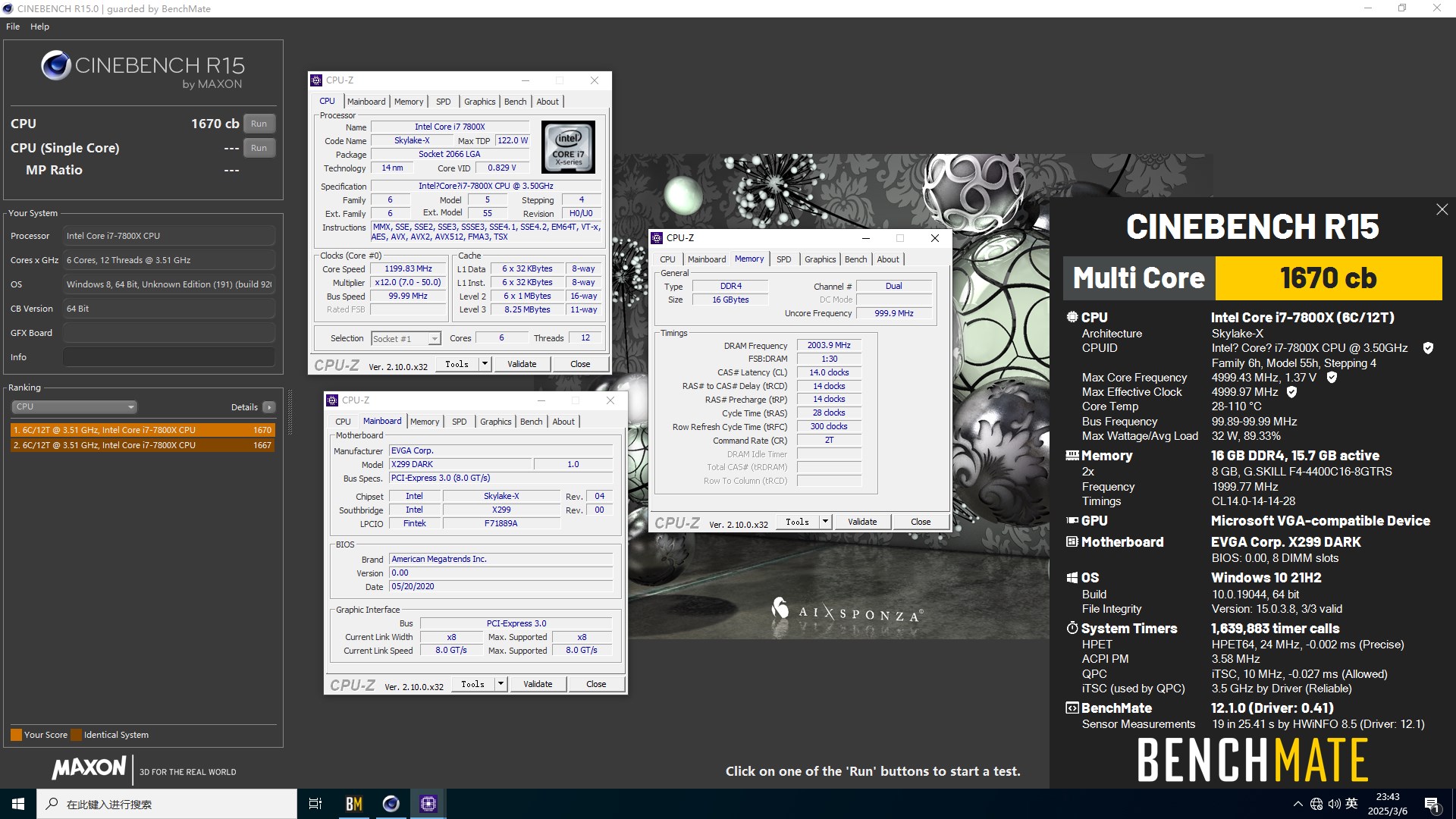Click the Info input field
This screenshot has height=819, width=1456.
click(168, 357)
